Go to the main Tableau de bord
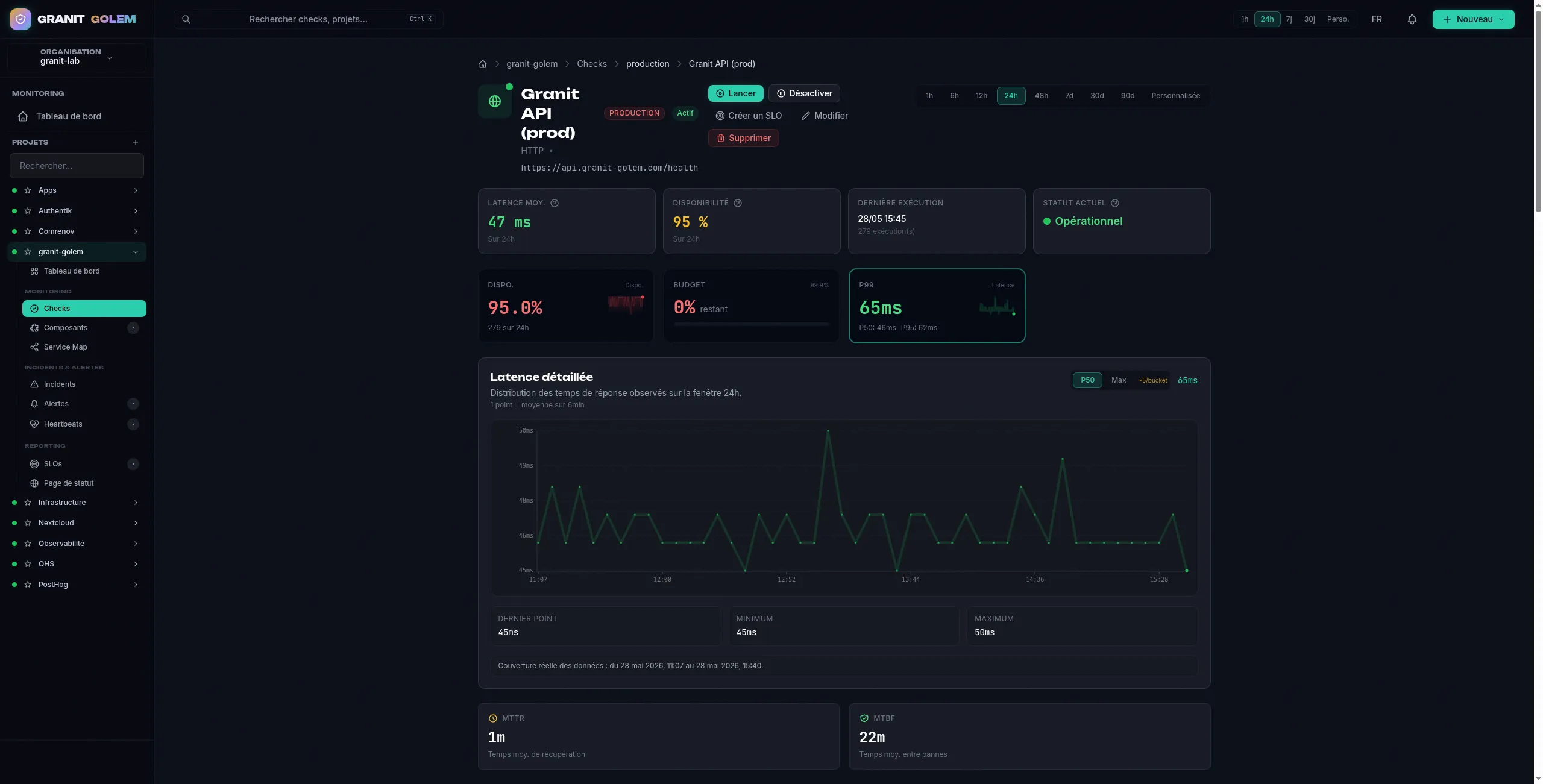 tap(77, 116)
